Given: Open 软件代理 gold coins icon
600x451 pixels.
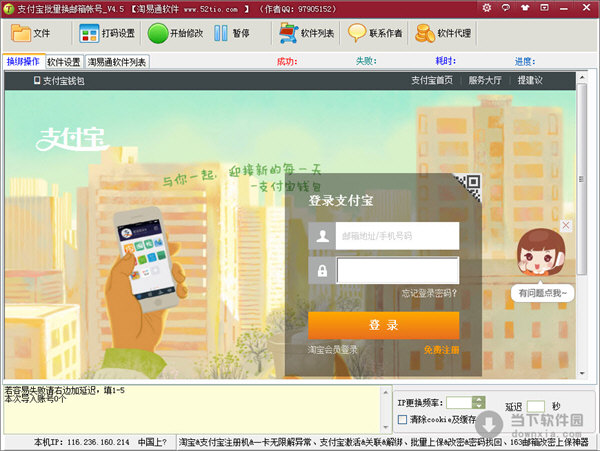Looking at the screenshot, I should [425, 33].
